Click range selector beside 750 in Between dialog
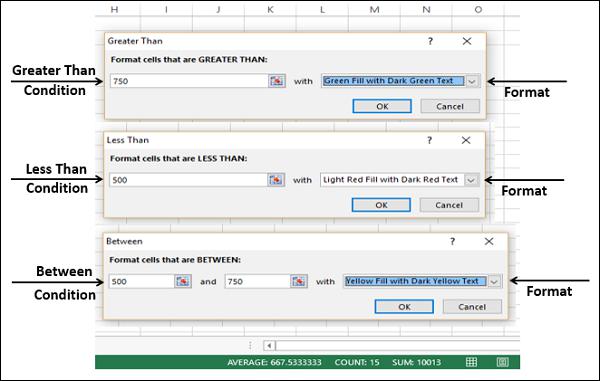 [299, 282]
